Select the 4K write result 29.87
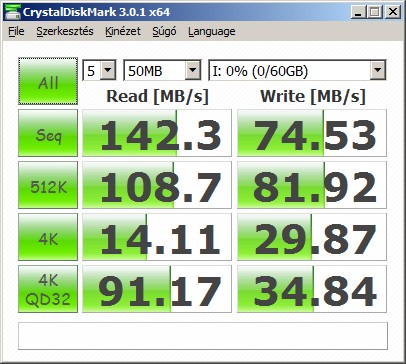406x364 pixels. [x=312, y=237]
